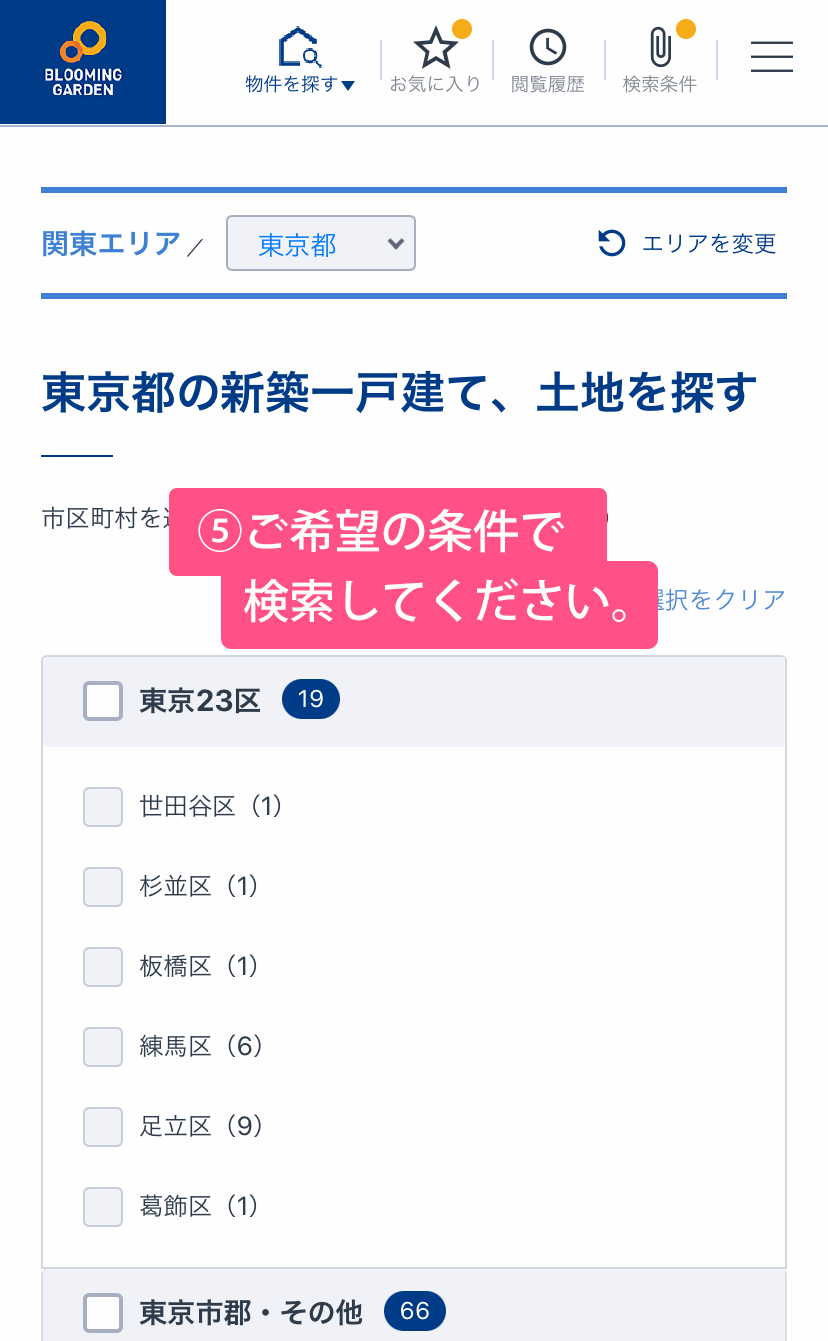The width and height of the screenshot is (828, 1341).
Task: Click the エリアを変更 reload icon
Action: point(611,243)
